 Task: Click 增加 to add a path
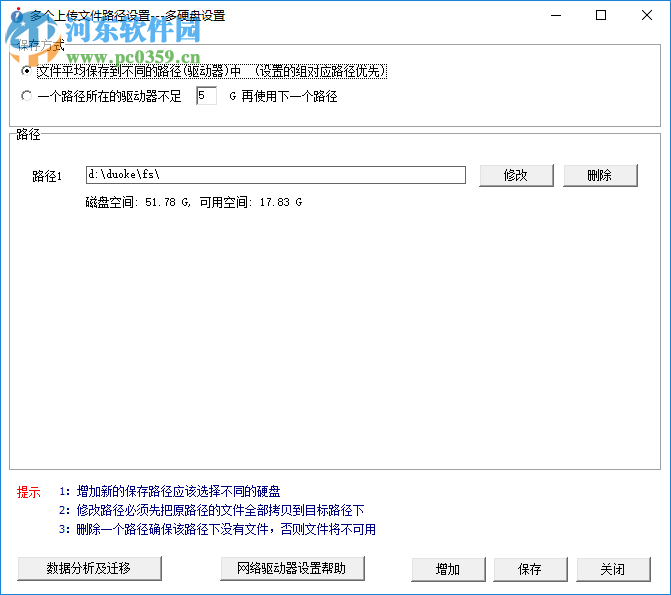pyautogui.click(x=448, y=569)
